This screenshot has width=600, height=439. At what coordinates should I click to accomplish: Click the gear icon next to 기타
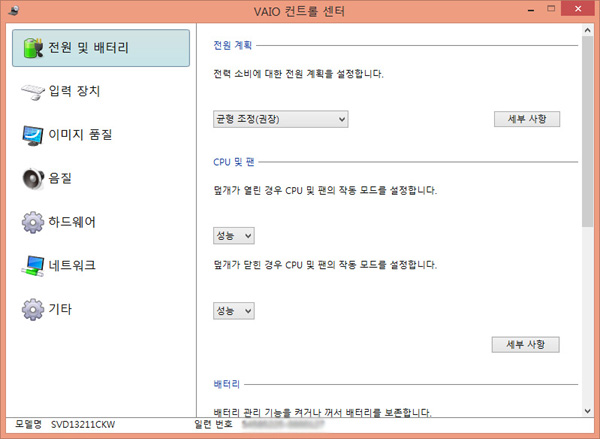[33, 309]
